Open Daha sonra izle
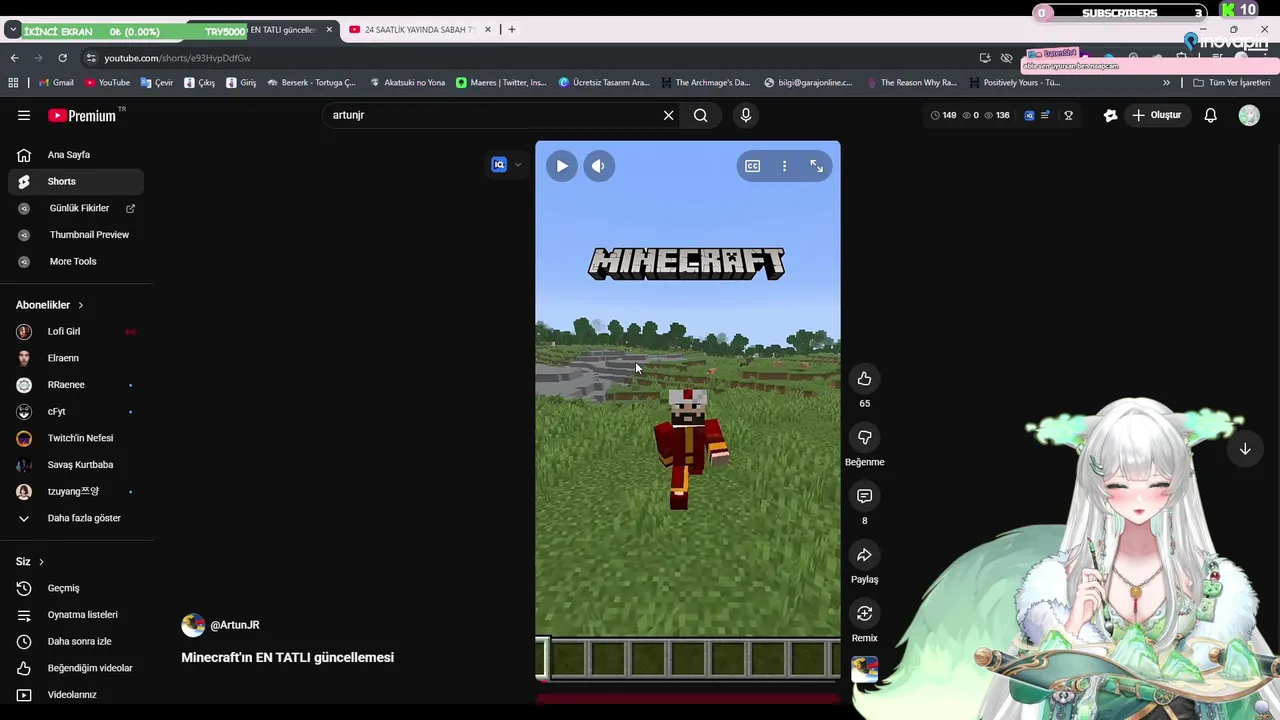This screenshot has width=1280, height=720. [x=76, y=641]
